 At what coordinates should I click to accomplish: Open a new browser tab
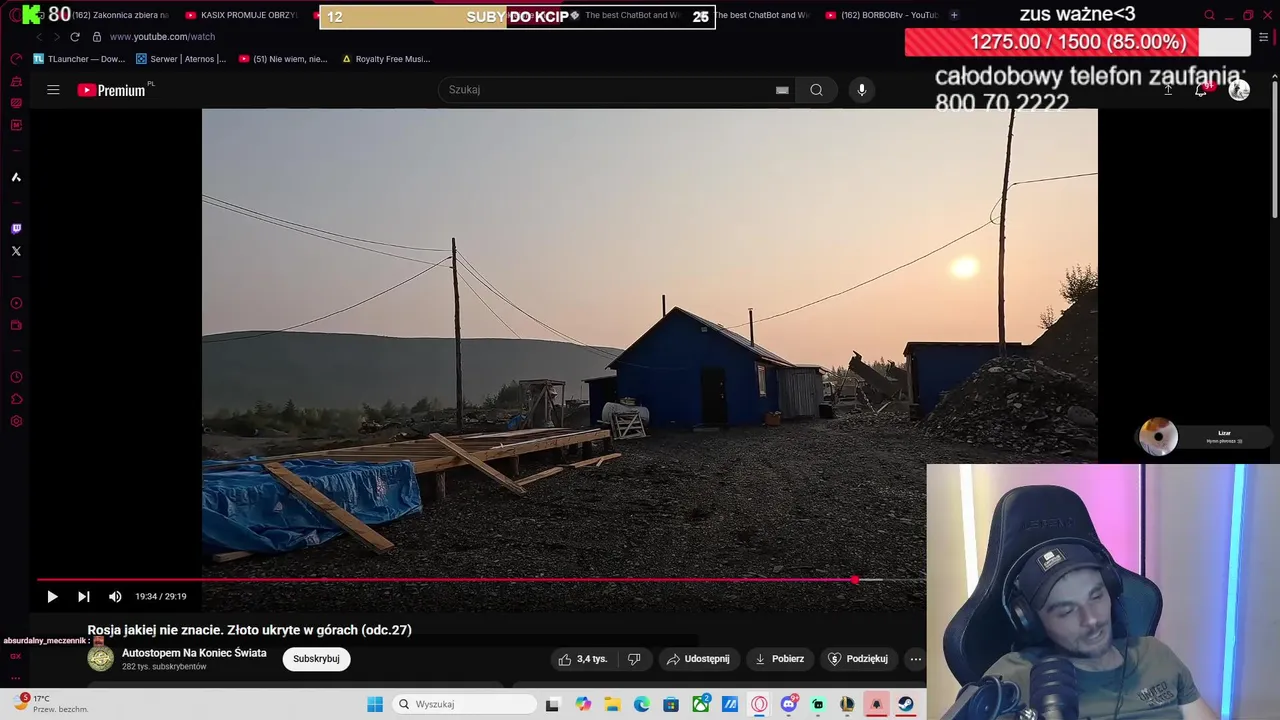tap(954, 15)
